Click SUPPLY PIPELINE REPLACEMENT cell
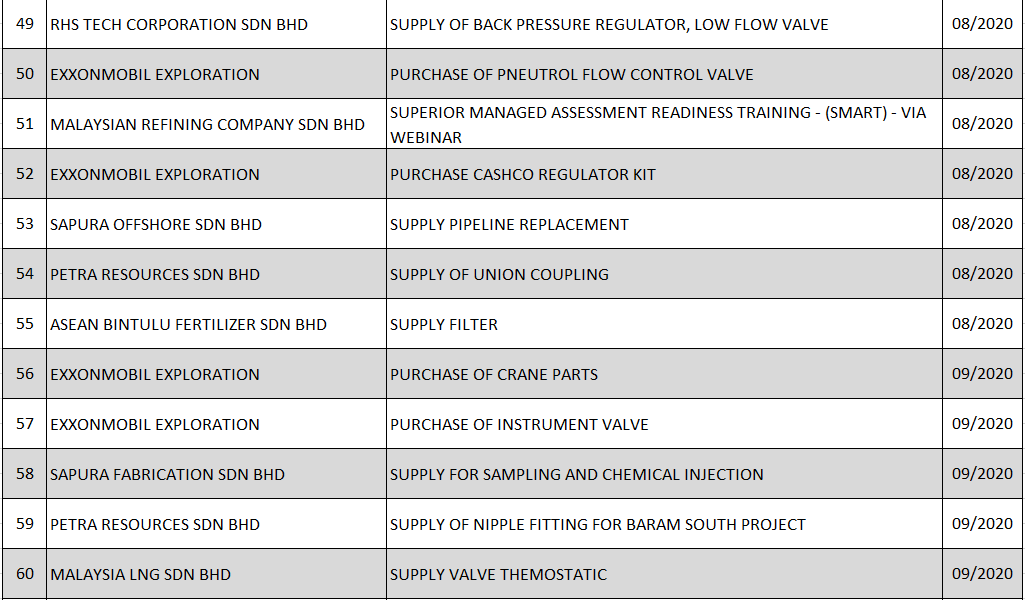Viewport: 1025px width, 600px height. click(509, 224)
